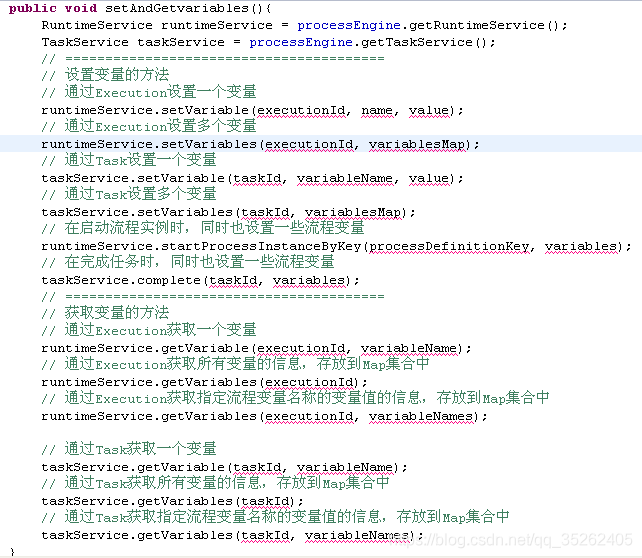Screen dimensions: 642x558
Task: Click 'value' argument in runtimeService.setVariable call
Action: [429, 111]
